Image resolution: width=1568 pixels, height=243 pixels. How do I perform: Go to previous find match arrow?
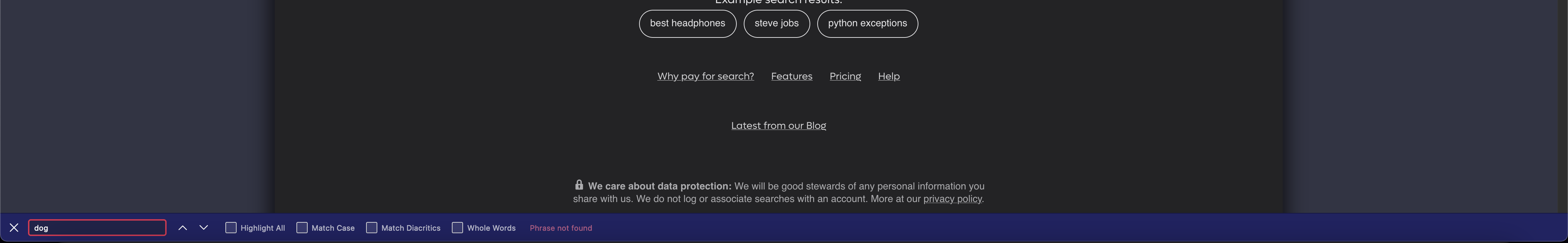click(183, 228)
